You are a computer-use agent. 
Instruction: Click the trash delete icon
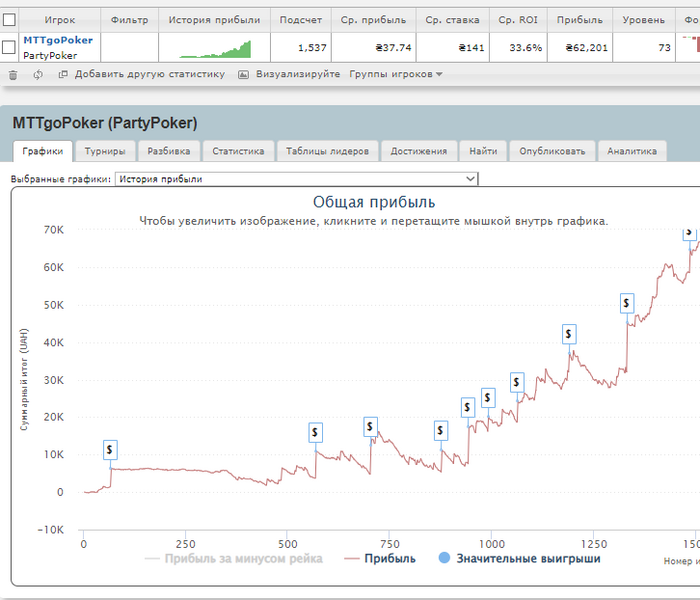click(x=13, y=75)
